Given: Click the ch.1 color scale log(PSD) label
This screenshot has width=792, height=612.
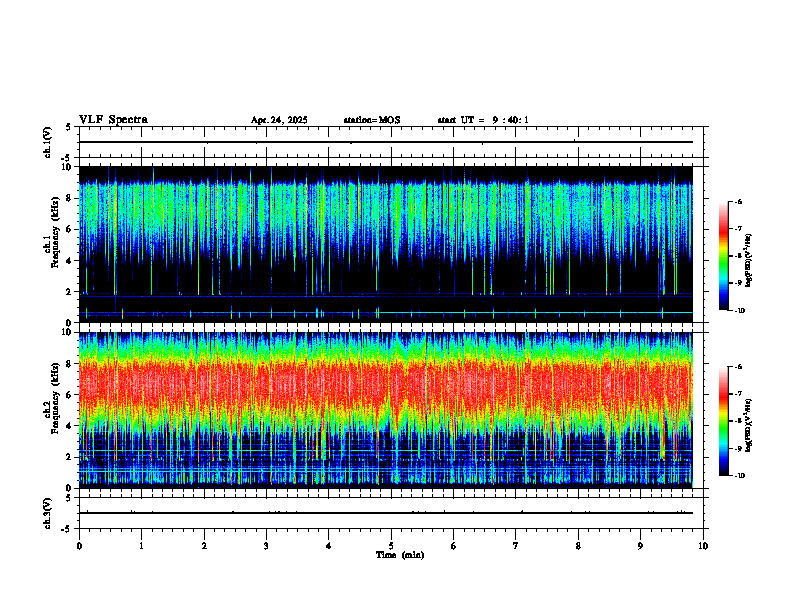Looking at the screenshot, I should [x=749, y=261].
